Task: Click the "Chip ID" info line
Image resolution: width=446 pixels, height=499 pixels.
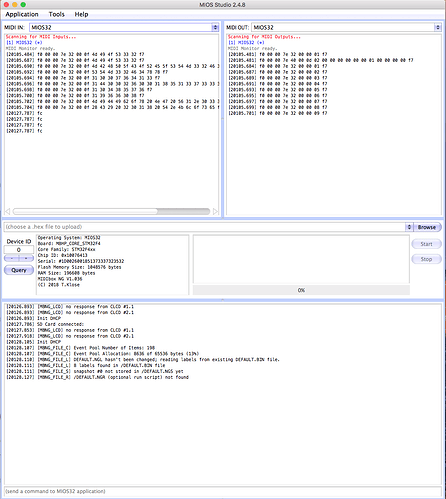Action: coord(62,255)
